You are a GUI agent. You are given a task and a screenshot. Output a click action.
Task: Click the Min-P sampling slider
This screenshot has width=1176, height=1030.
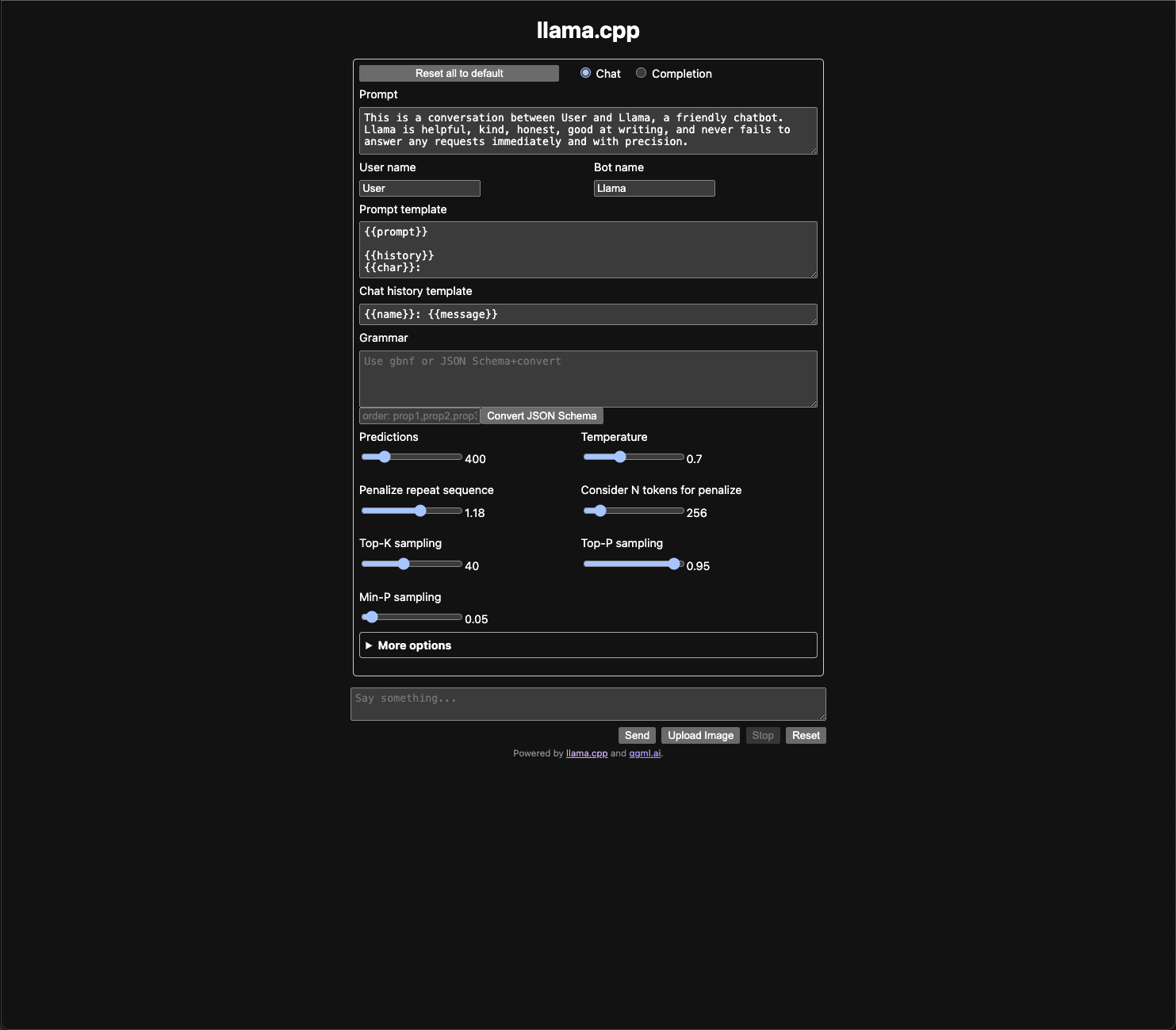[x=412, y=618]
